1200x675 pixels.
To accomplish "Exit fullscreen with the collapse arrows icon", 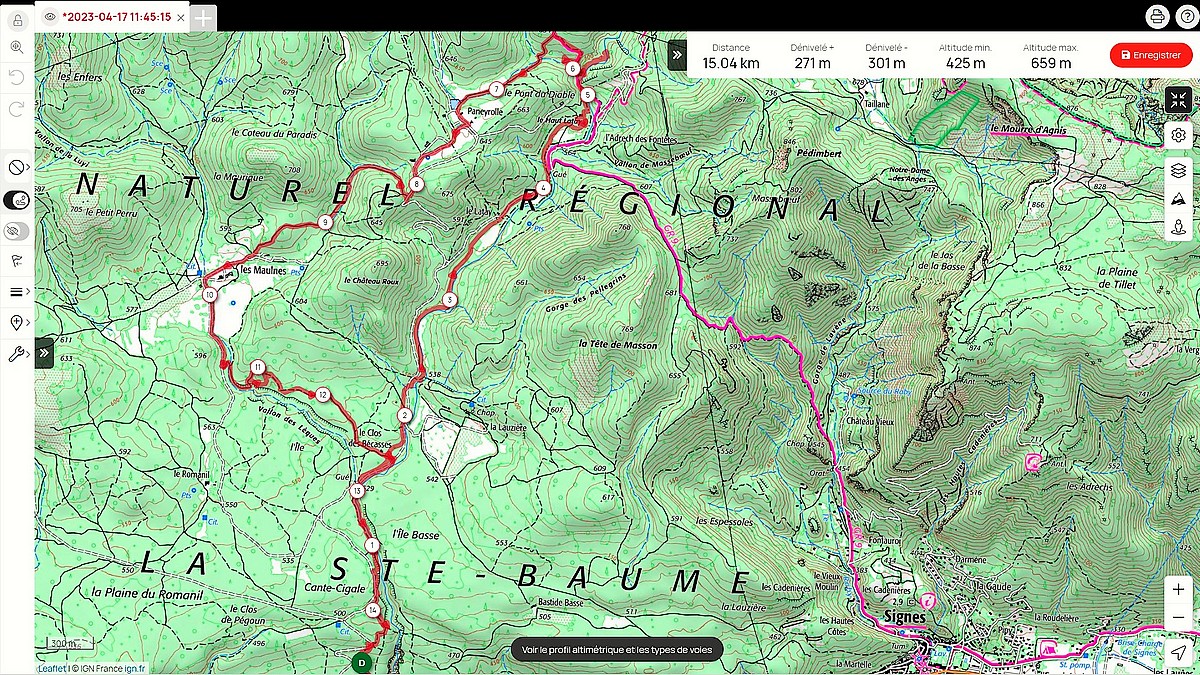I will (1178, 100).
